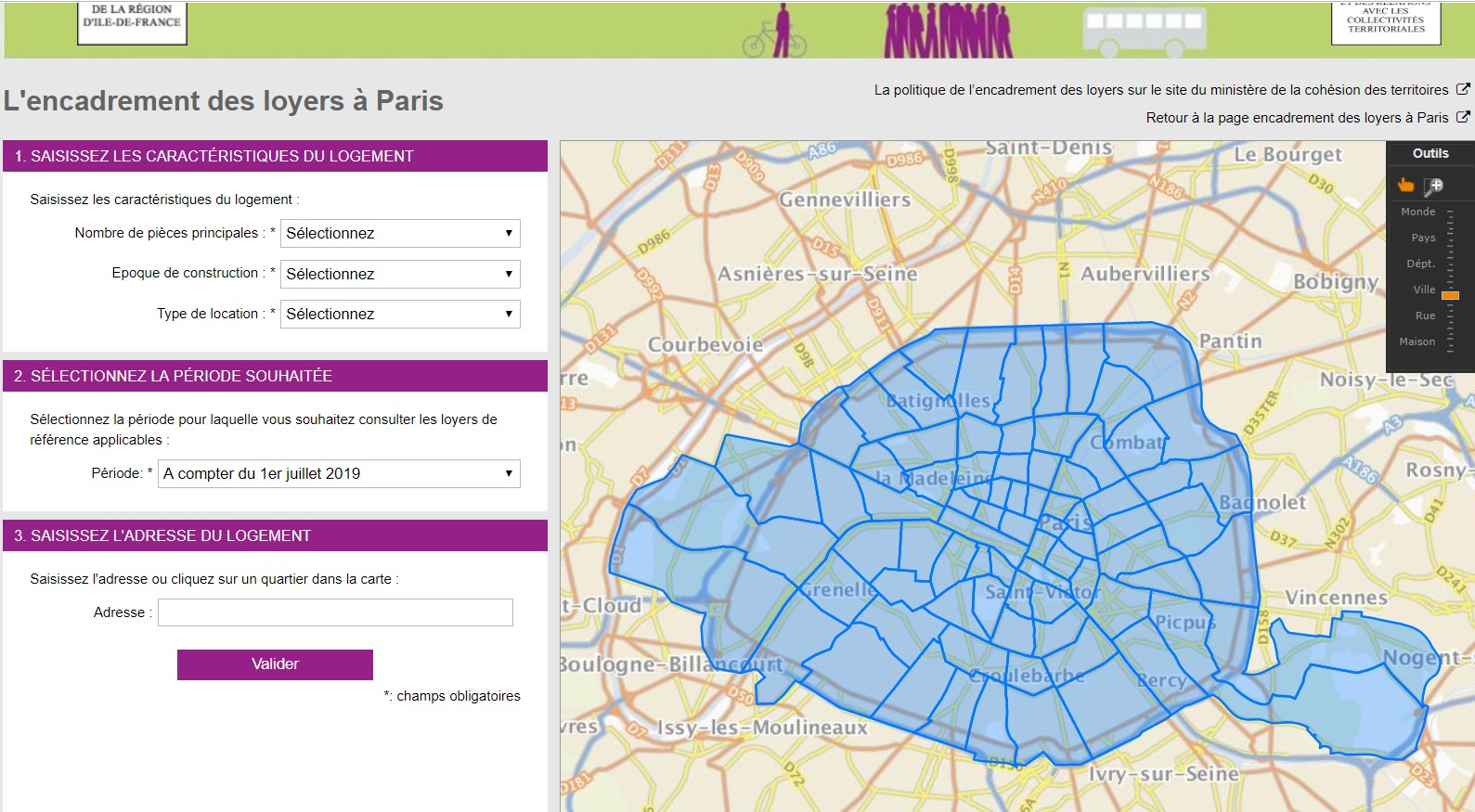Select the pan hand tool
Screen dimensions: 1475x812
pyautogui.click(x=1405, y=186)
